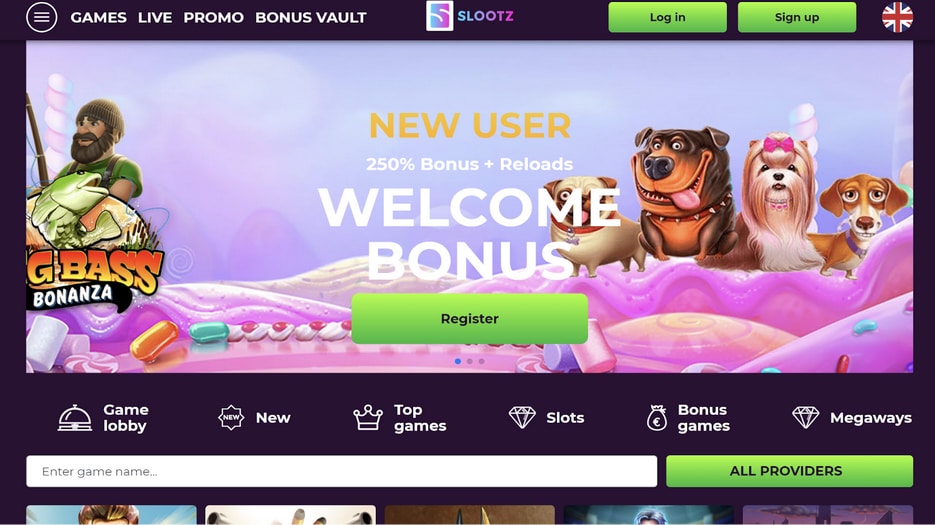Open the Bonus games money bag icon
The image size is (935, 525).
[x=657, y=418]
